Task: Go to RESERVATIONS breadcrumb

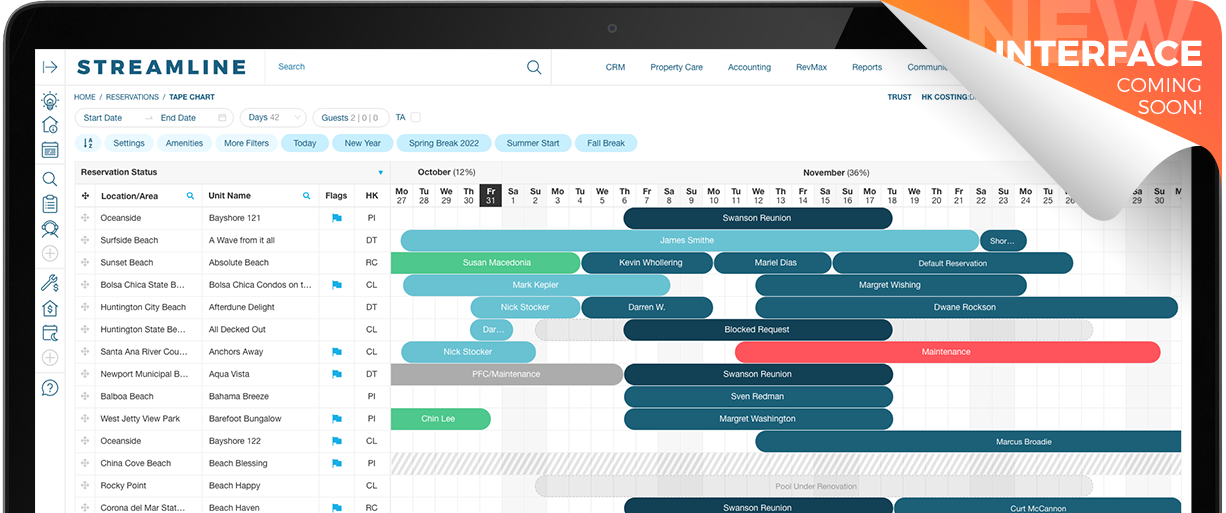Action: point(132,97)
